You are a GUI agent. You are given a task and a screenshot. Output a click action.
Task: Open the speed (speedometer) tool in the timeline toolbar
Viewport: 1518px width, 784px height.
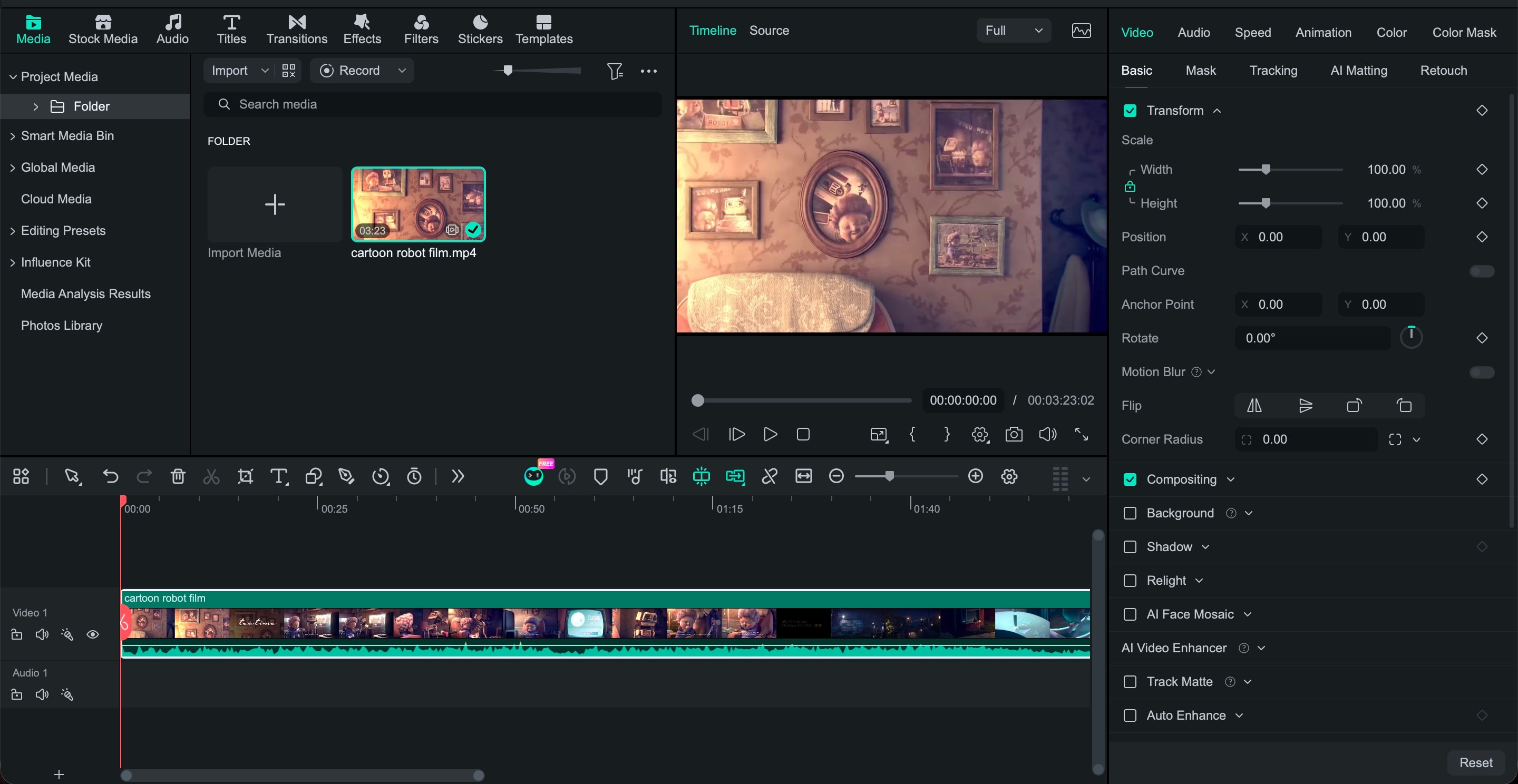381,476
